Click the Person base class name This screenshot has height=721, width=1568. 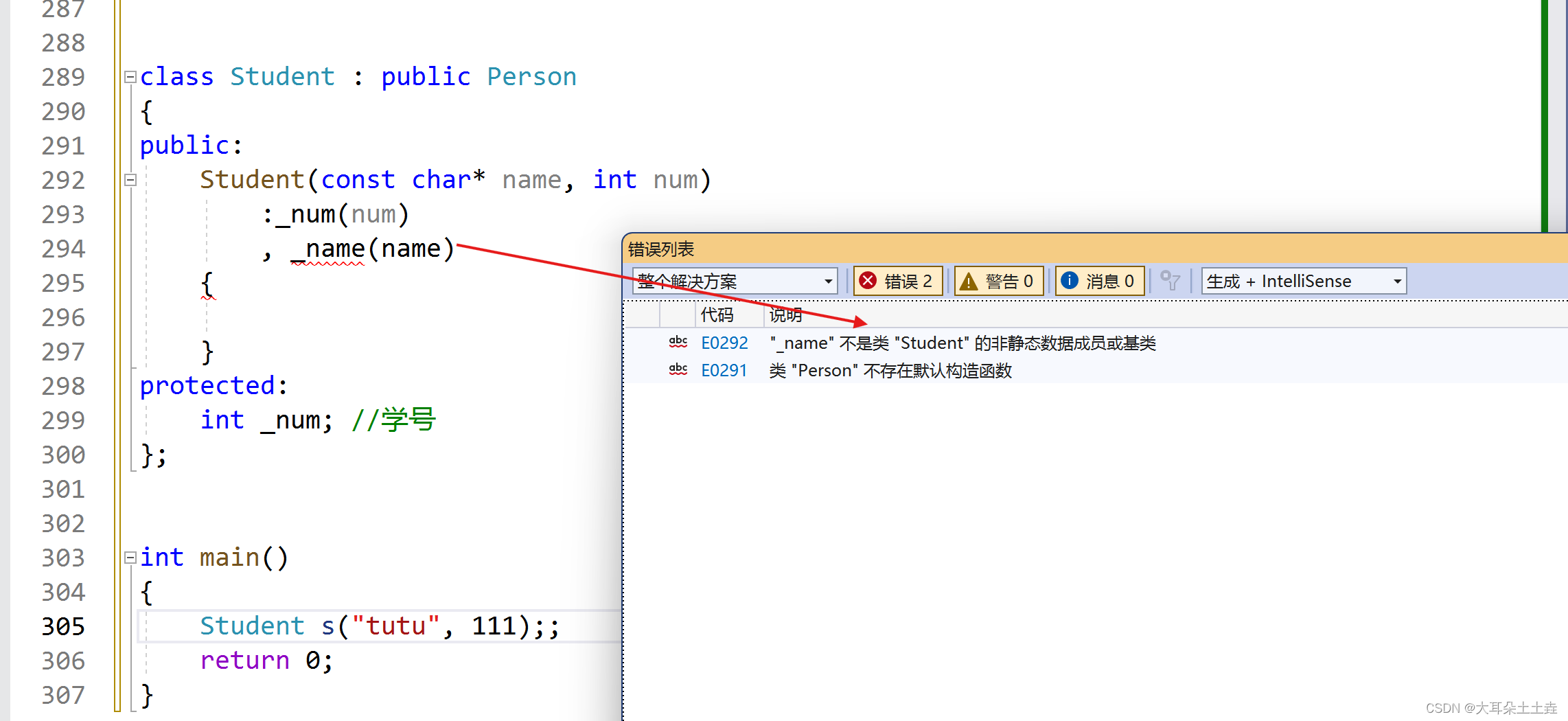click(532, 77)
